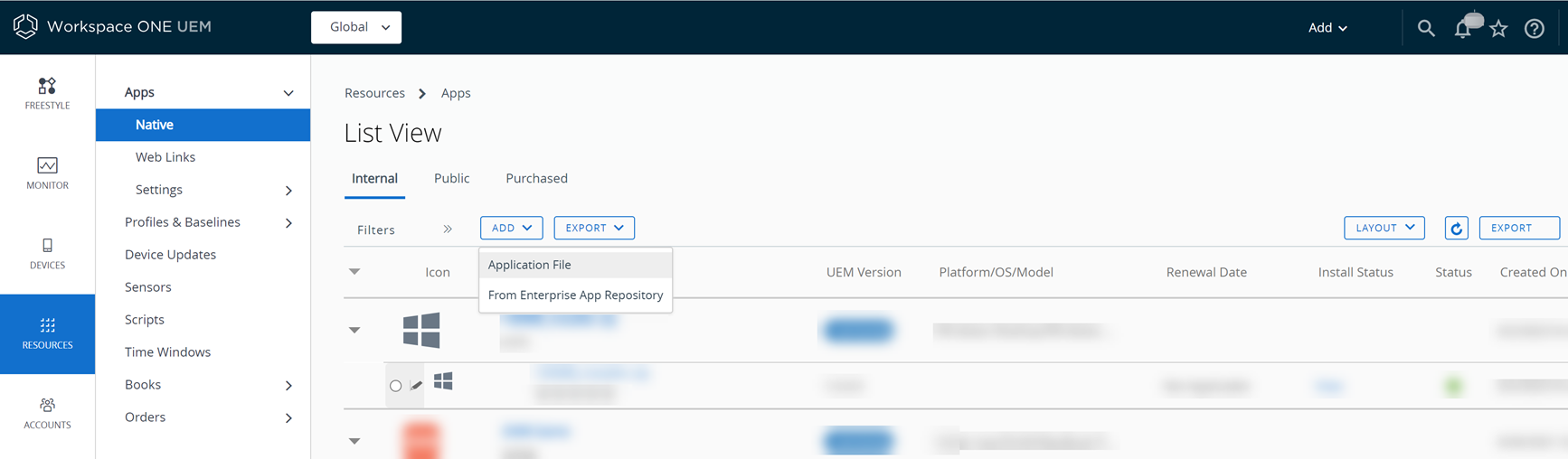Image resolution: width=1568 pixels, height=459 pixels.
Task: Open the Devices section icon
Action: point(47,245)
